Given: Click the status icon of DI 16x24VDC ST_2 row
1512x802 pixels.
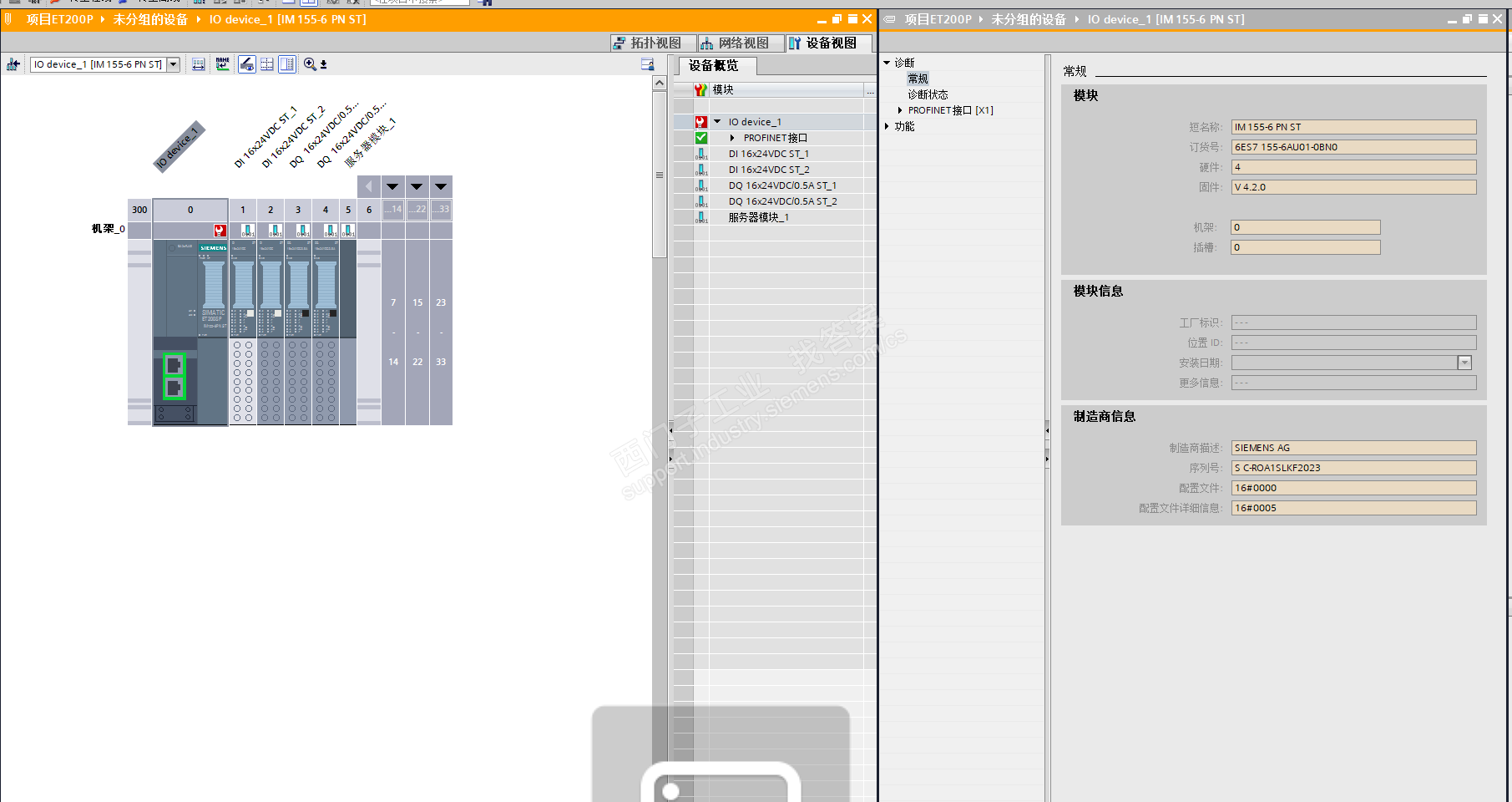Looking at the screenshot, I should pos(701,170).
